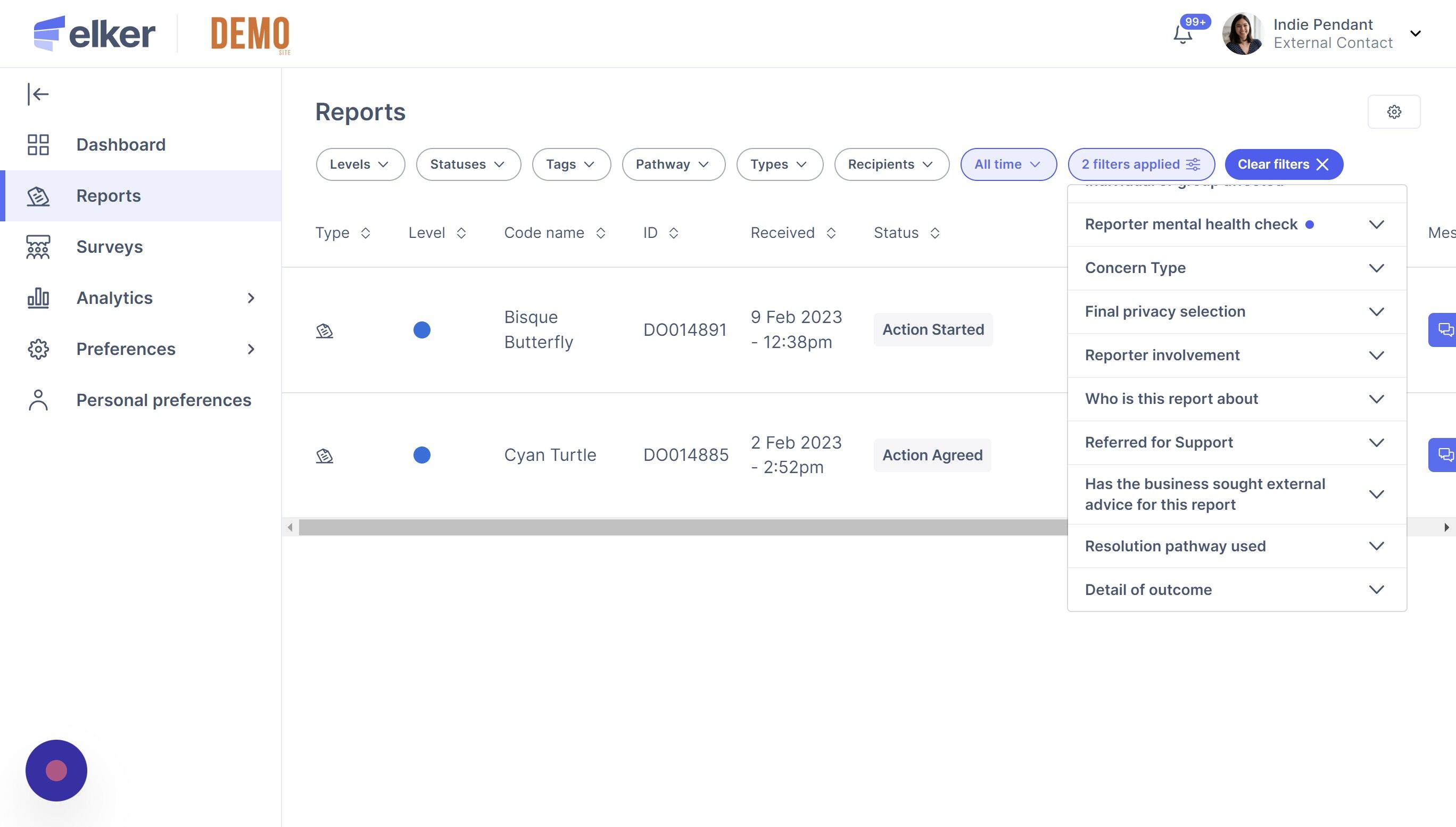Image resolution: width=1456 pixels, height=827 pixels.
Task: Collapse the sidebar with the arrow icon
Action: pos(38,94)
